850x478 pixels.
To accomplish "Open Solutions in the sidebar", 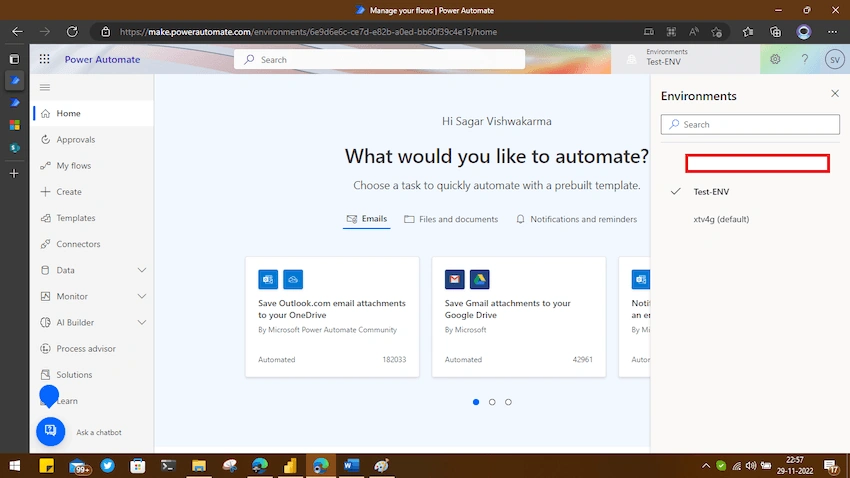I will 93,374.
